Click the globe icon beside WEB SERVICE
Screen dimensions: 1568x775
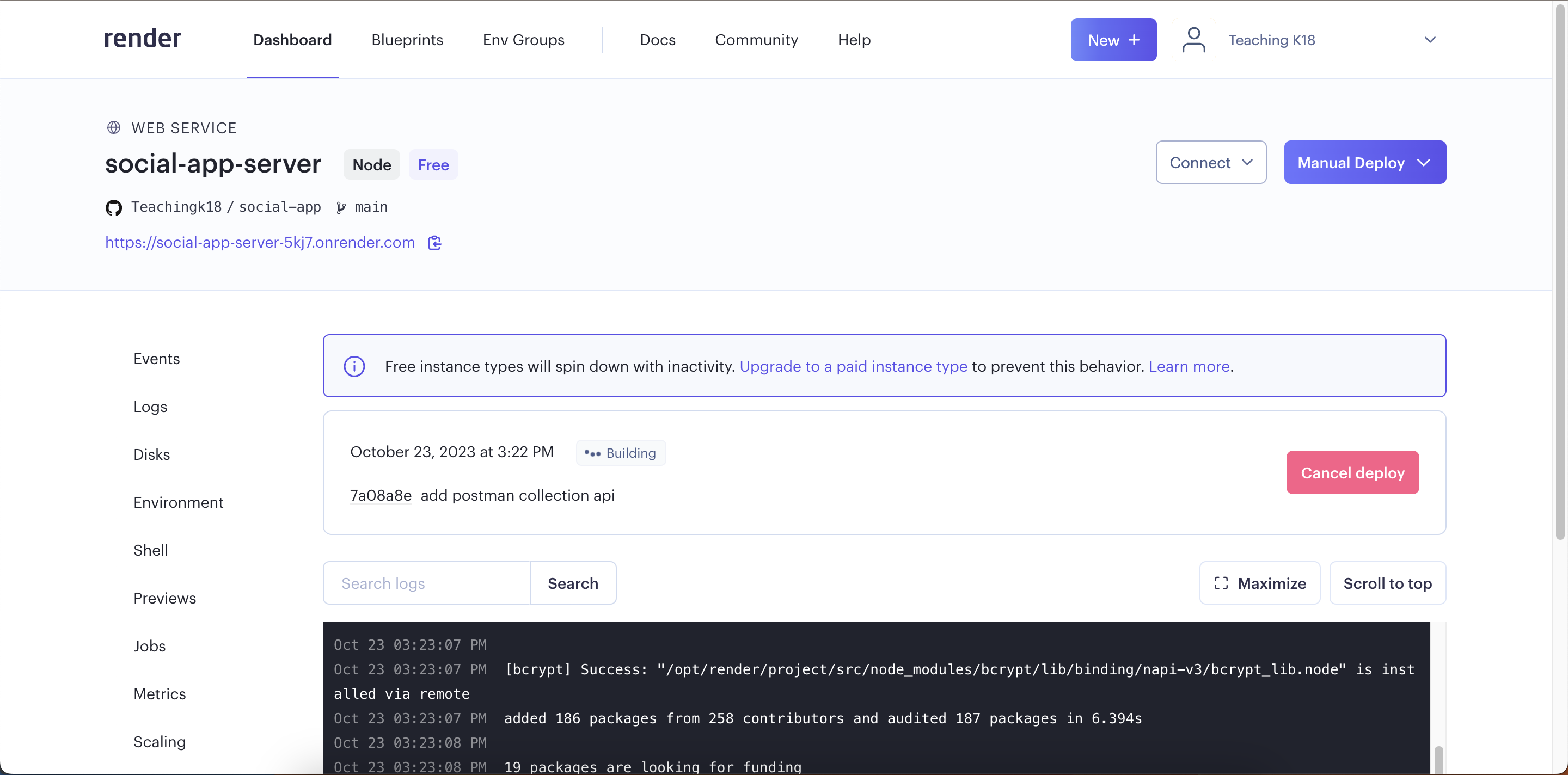pyautogui.click(x=114, y=128)
